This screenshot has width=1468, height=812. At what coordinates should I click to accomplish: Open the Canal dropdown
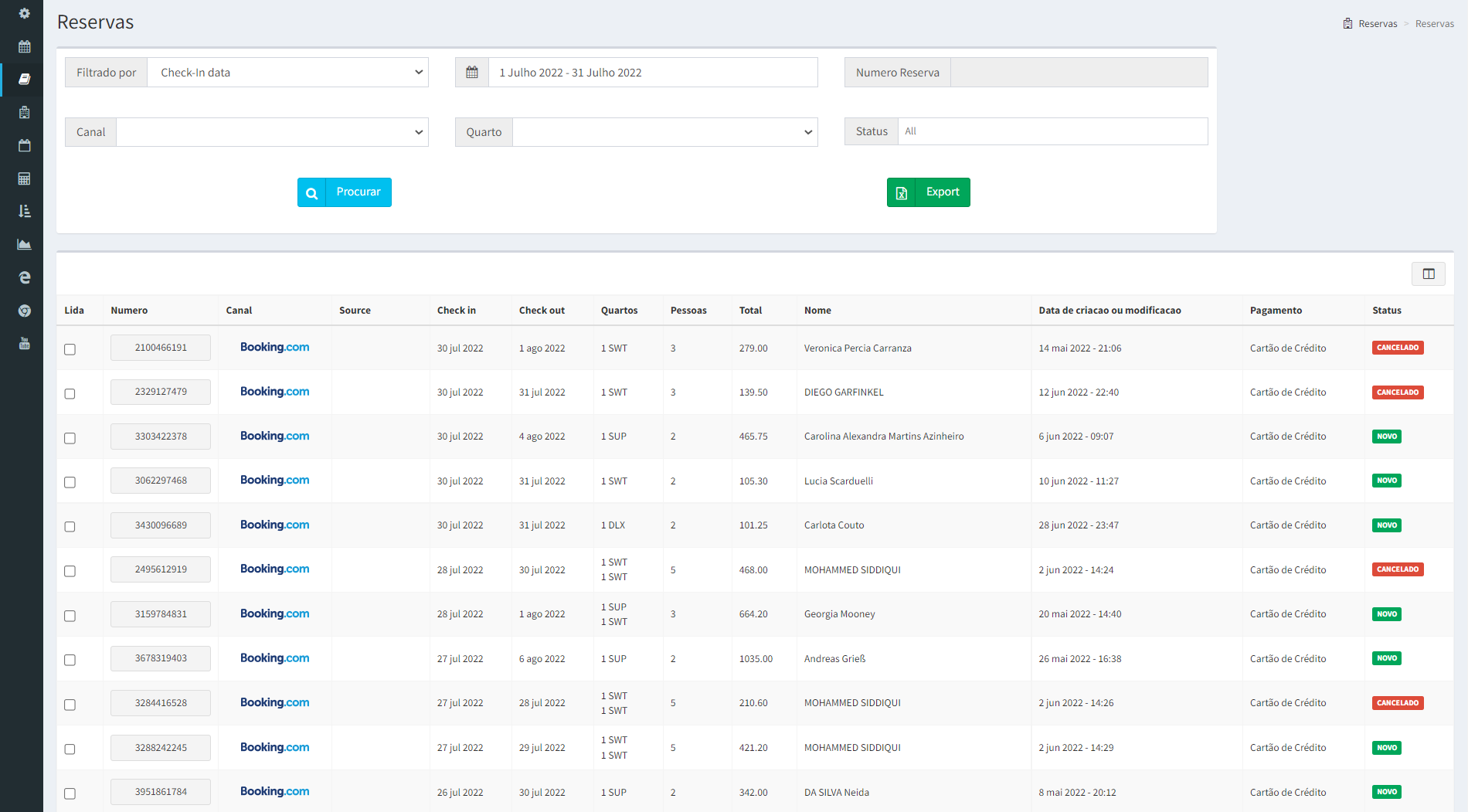click(272, 132)
